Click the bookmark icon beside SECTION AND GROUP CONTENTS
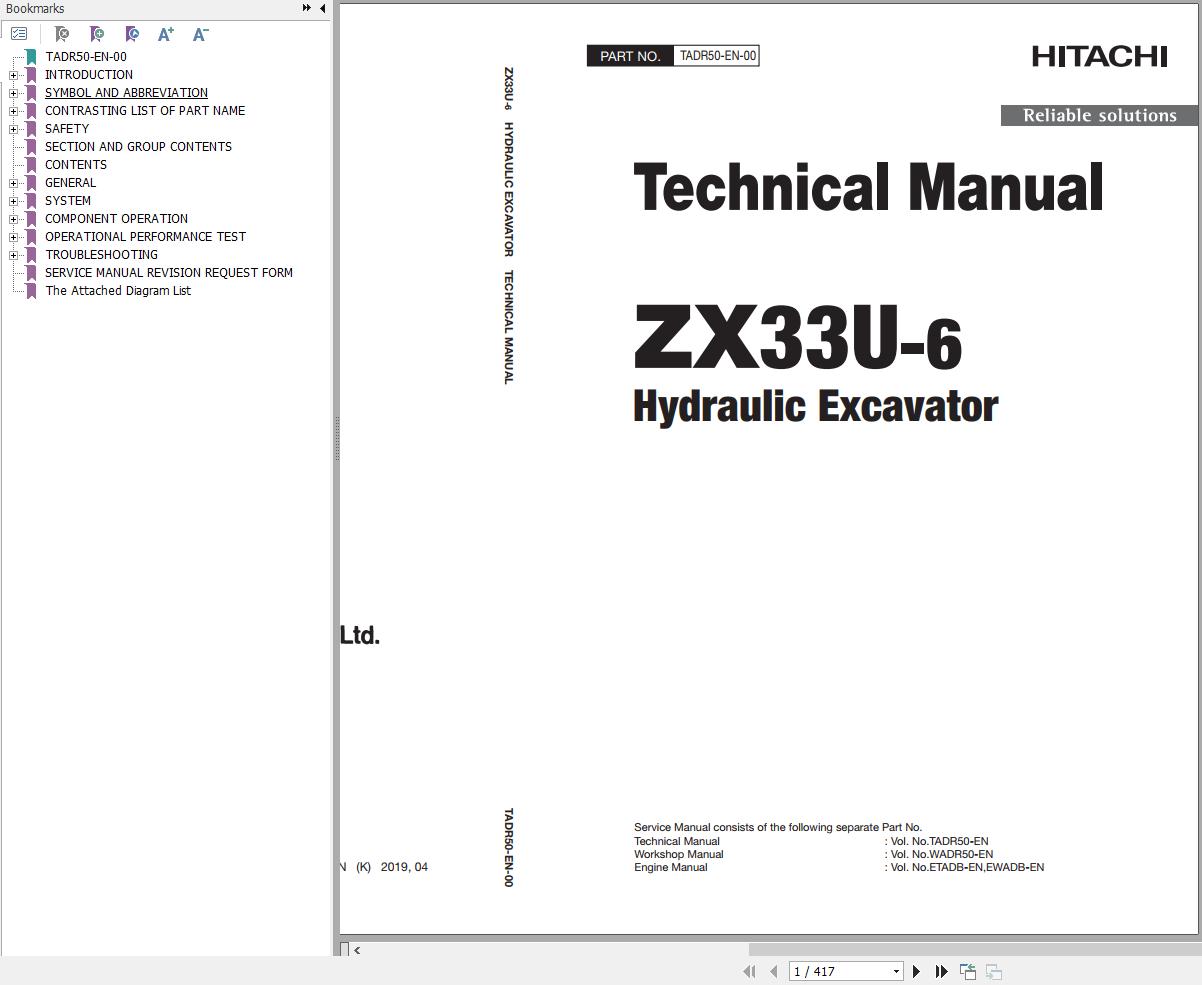 coord(31,147)
